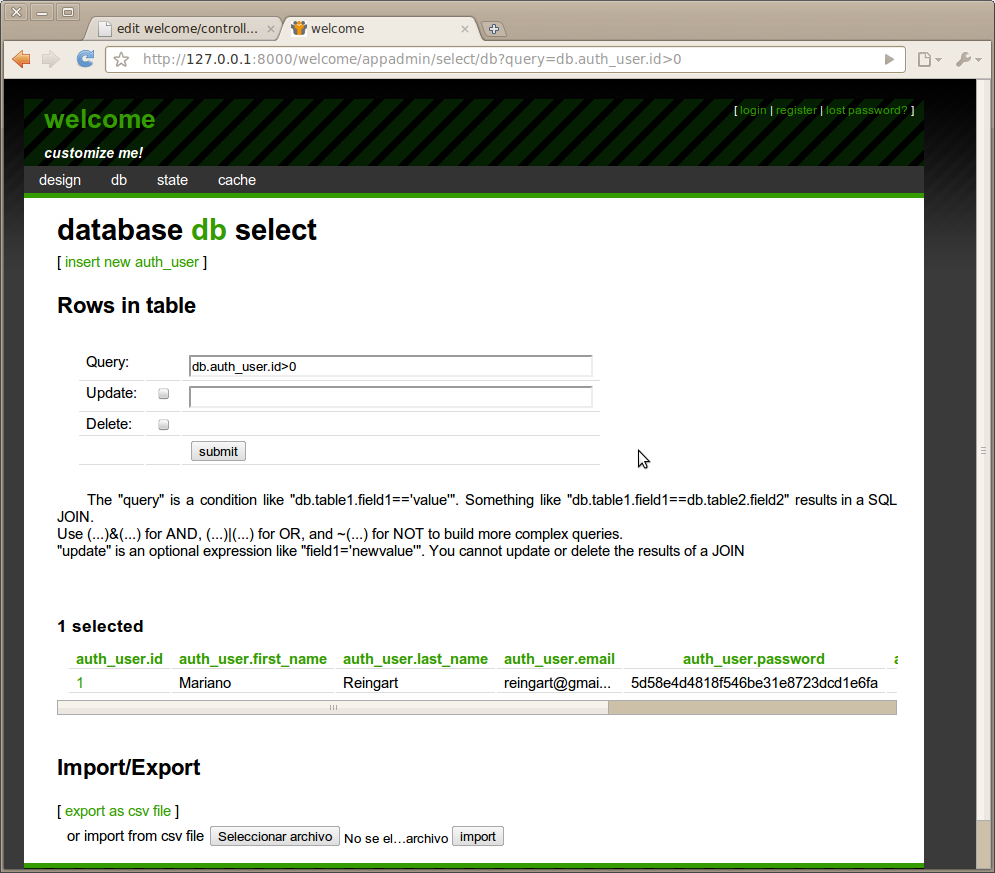Bookmark page with the star icon
The width and height of the screenshot is (995, 873).
pos(122,60)
